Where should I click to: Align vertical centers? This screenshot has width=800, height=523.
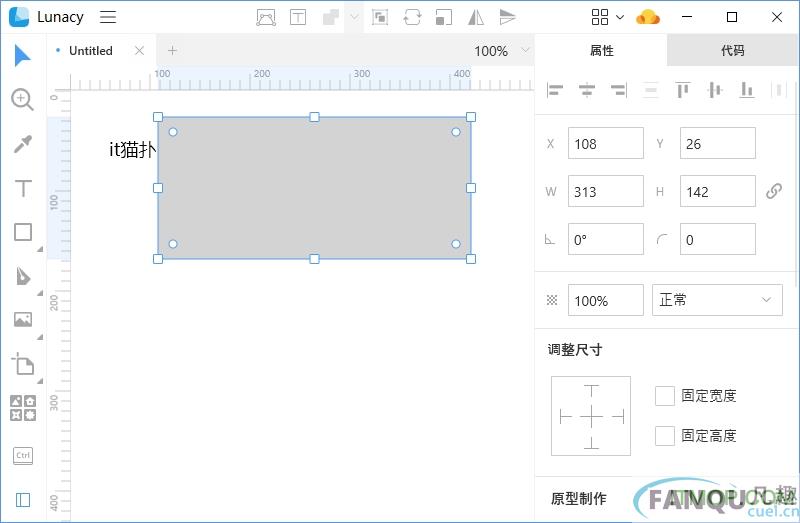(715, 90)
